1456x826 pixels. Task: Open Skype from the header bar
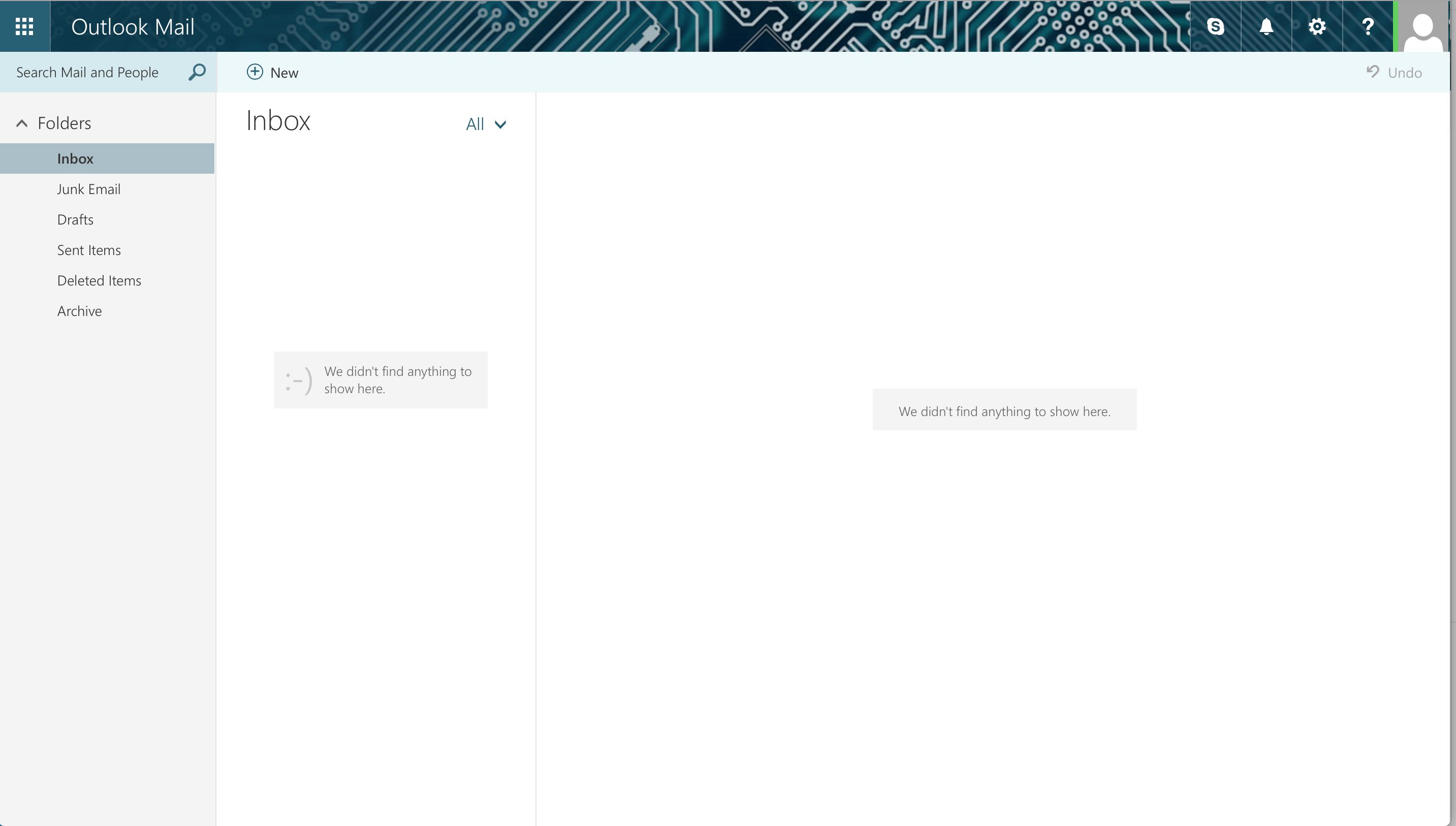point(1215,26)
